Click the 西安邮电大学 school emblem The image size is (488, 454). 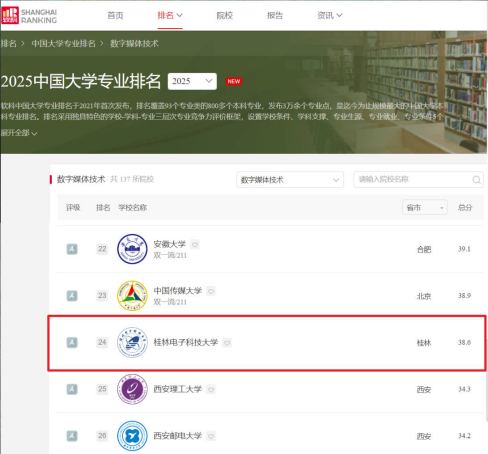132,436
